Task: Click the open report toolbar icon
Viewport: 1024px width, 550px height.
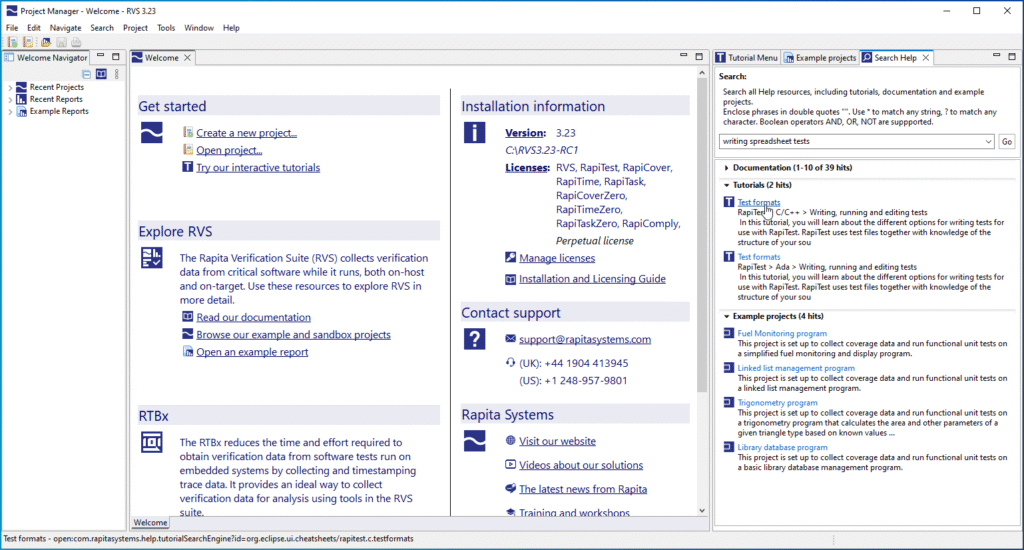Action: 46,42
